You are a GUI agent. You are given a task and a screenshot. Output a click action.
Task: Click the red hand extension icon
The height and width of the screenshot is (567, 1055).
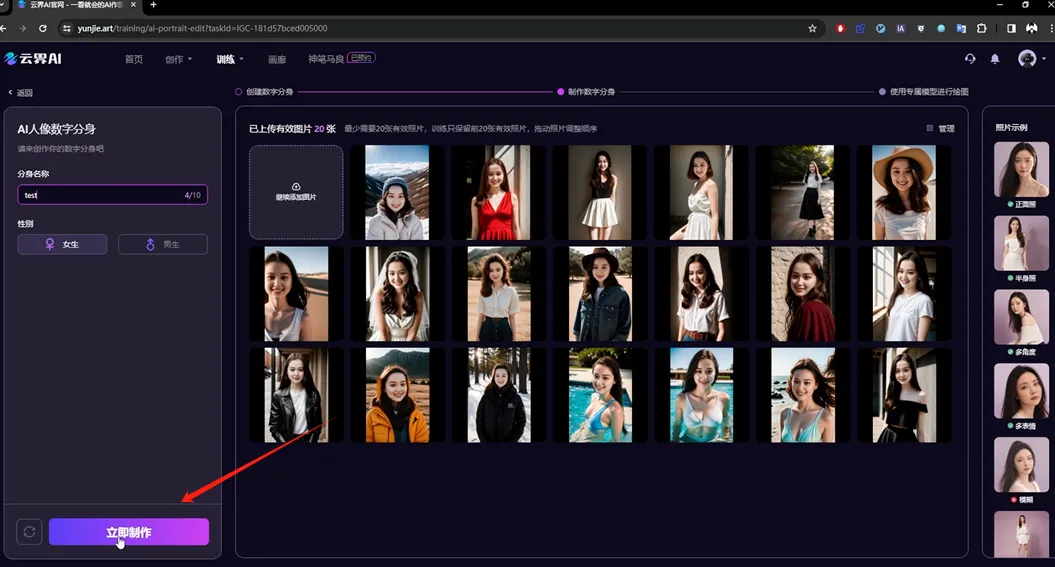click(x=840, y=28)
